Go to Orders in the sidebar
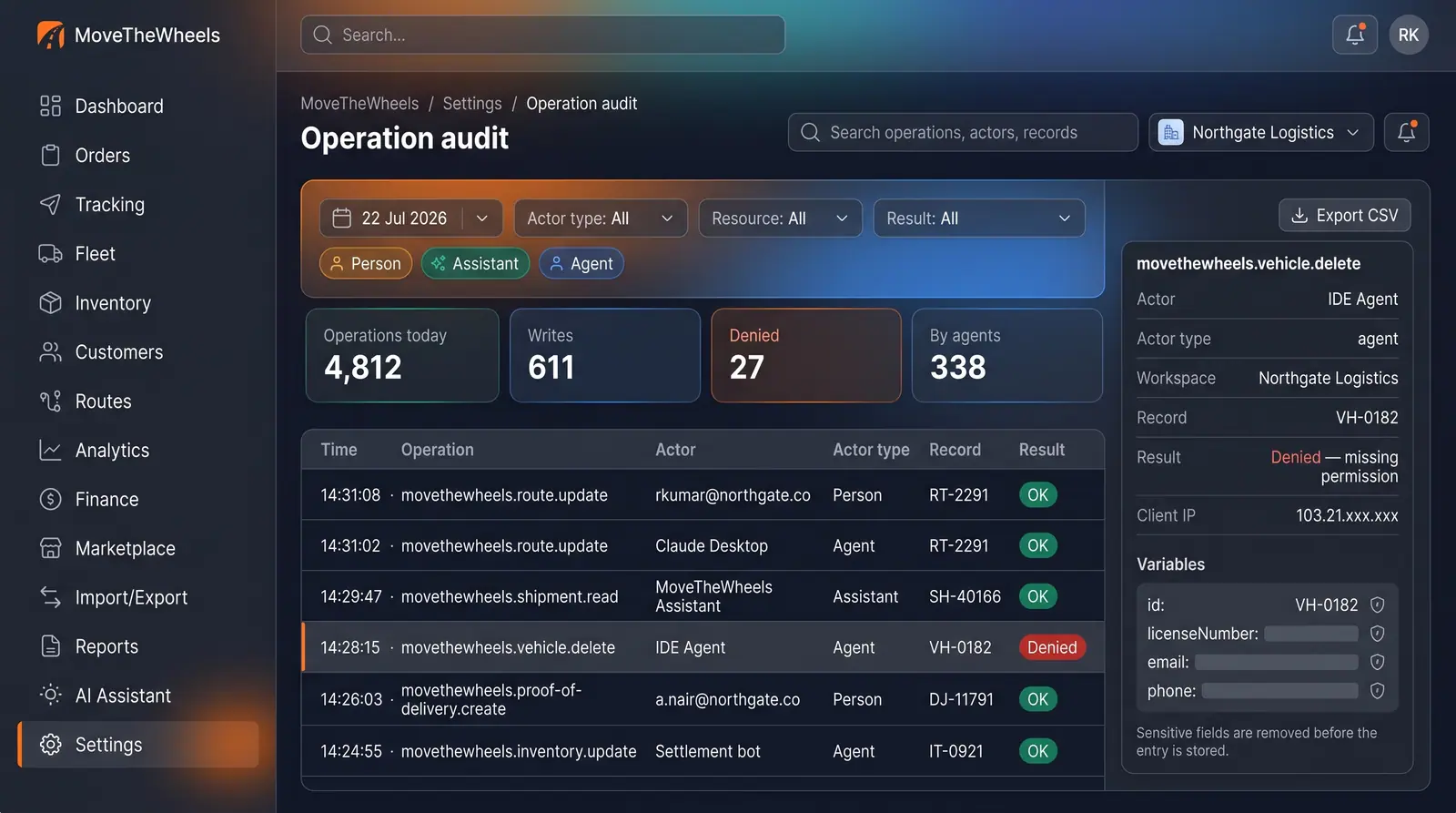The height and width of the screenshot is (813, 1456). [138, 155]
